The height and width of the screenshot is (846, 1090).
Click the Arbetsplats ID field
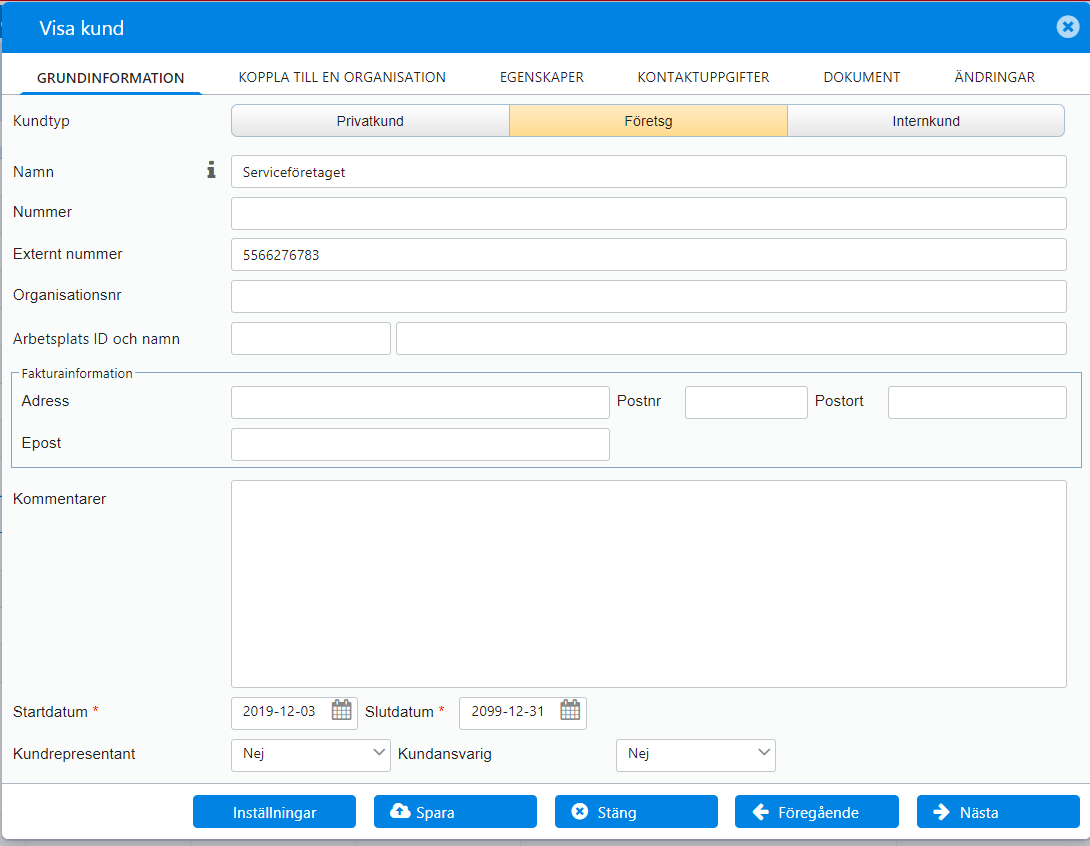[x=311, y=339]
